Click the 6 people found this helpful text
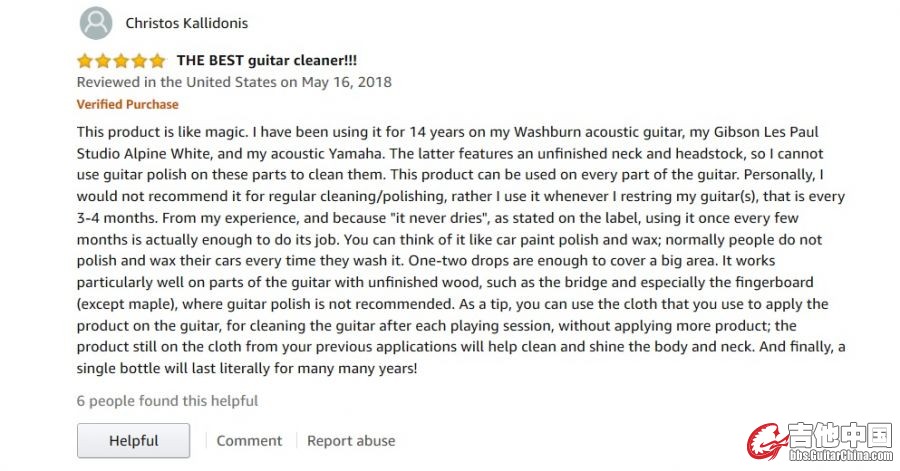Viewport: 900px width, 471px height. coord(168,400)
